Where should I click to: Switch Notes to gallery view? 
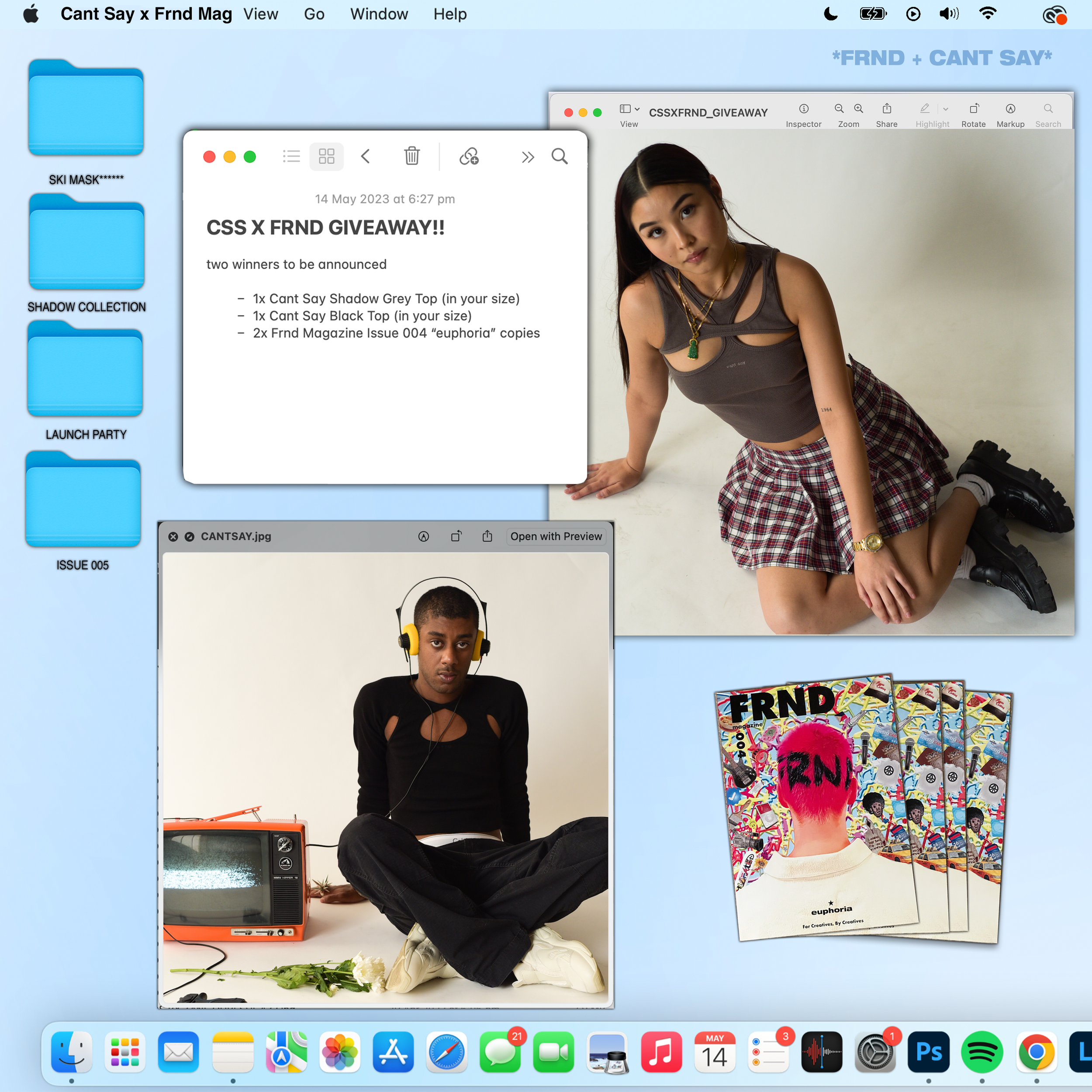click(x=327, y=156)
